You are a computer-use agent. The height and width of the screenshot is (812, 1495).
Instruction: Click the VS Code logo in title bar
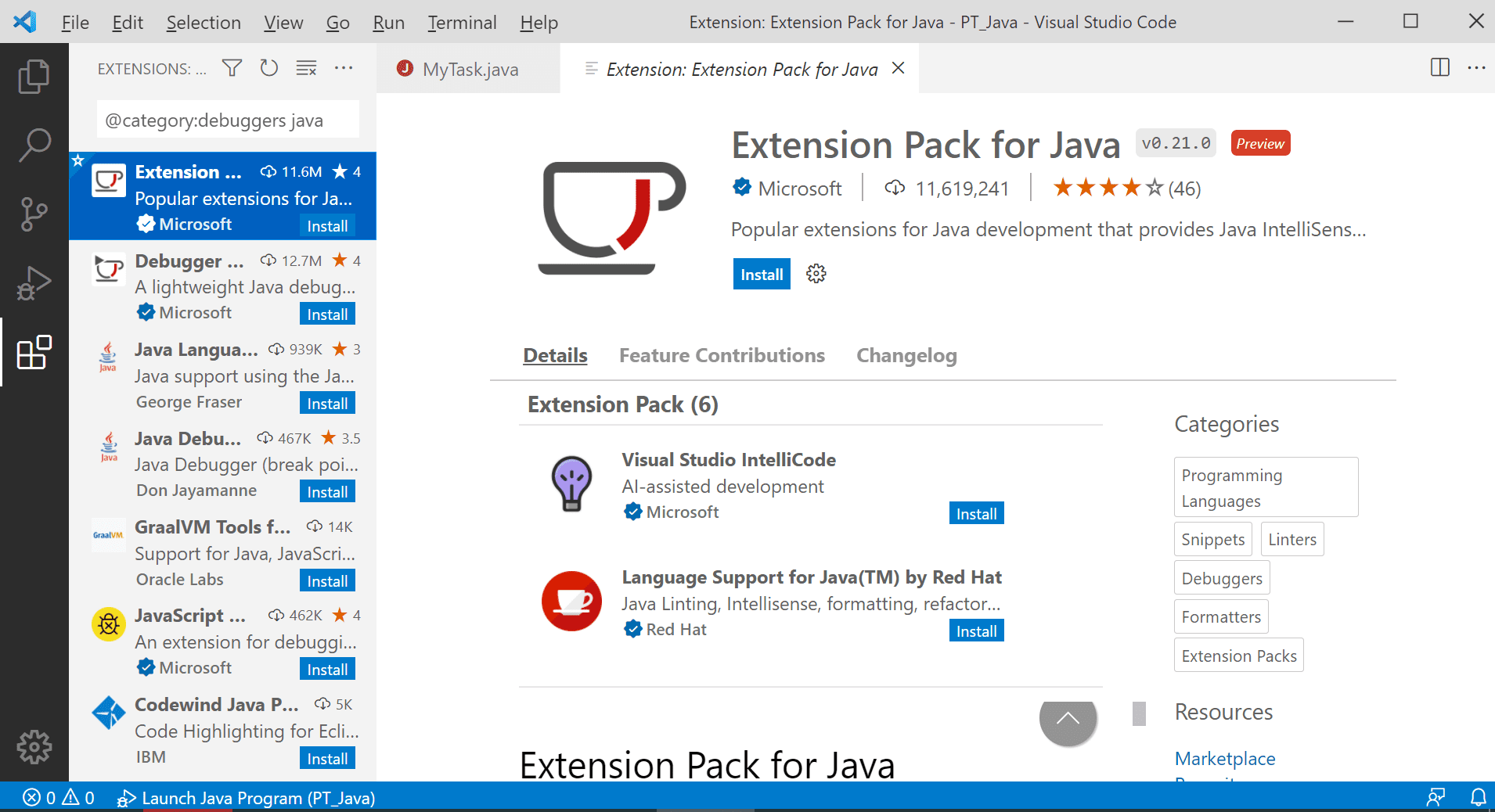pyautogui.click(x=25, y=21)
